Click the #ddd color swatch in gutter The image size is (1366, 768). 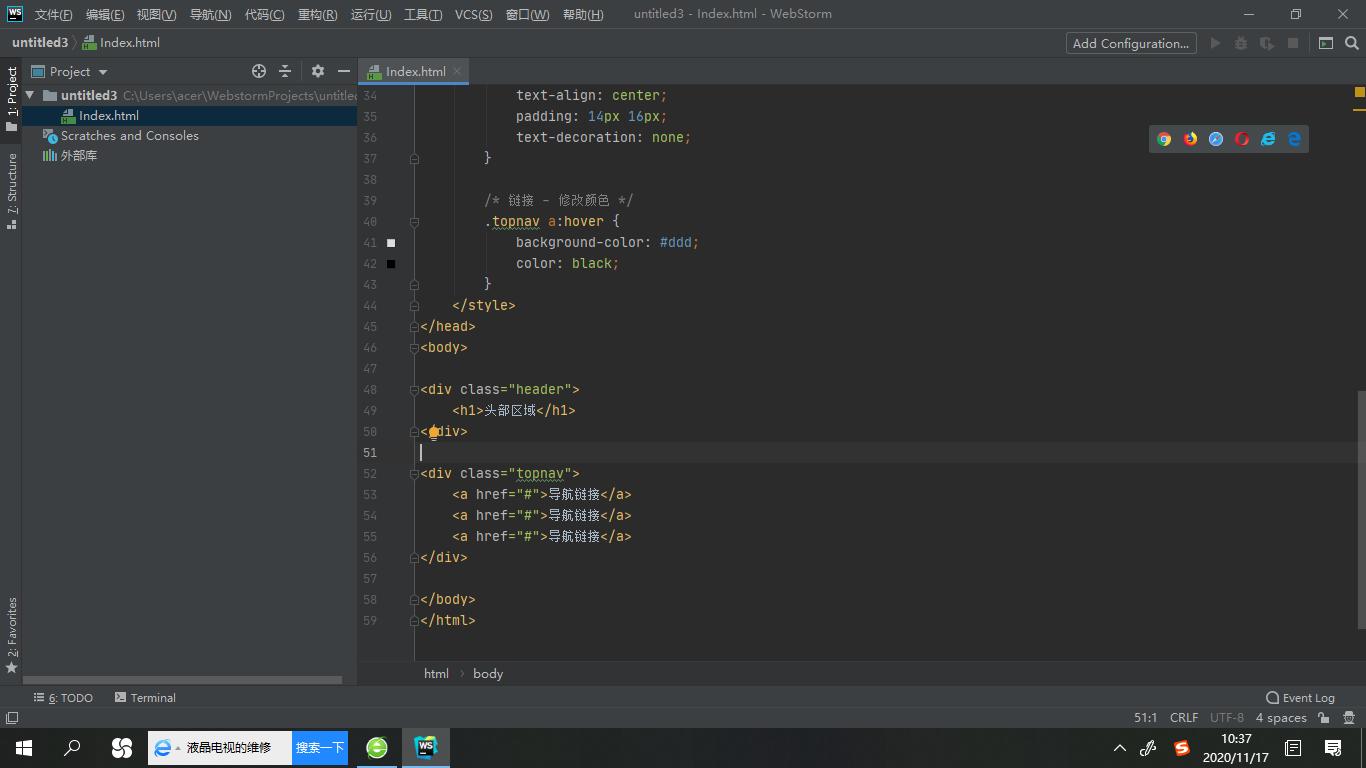coord(391,243)
